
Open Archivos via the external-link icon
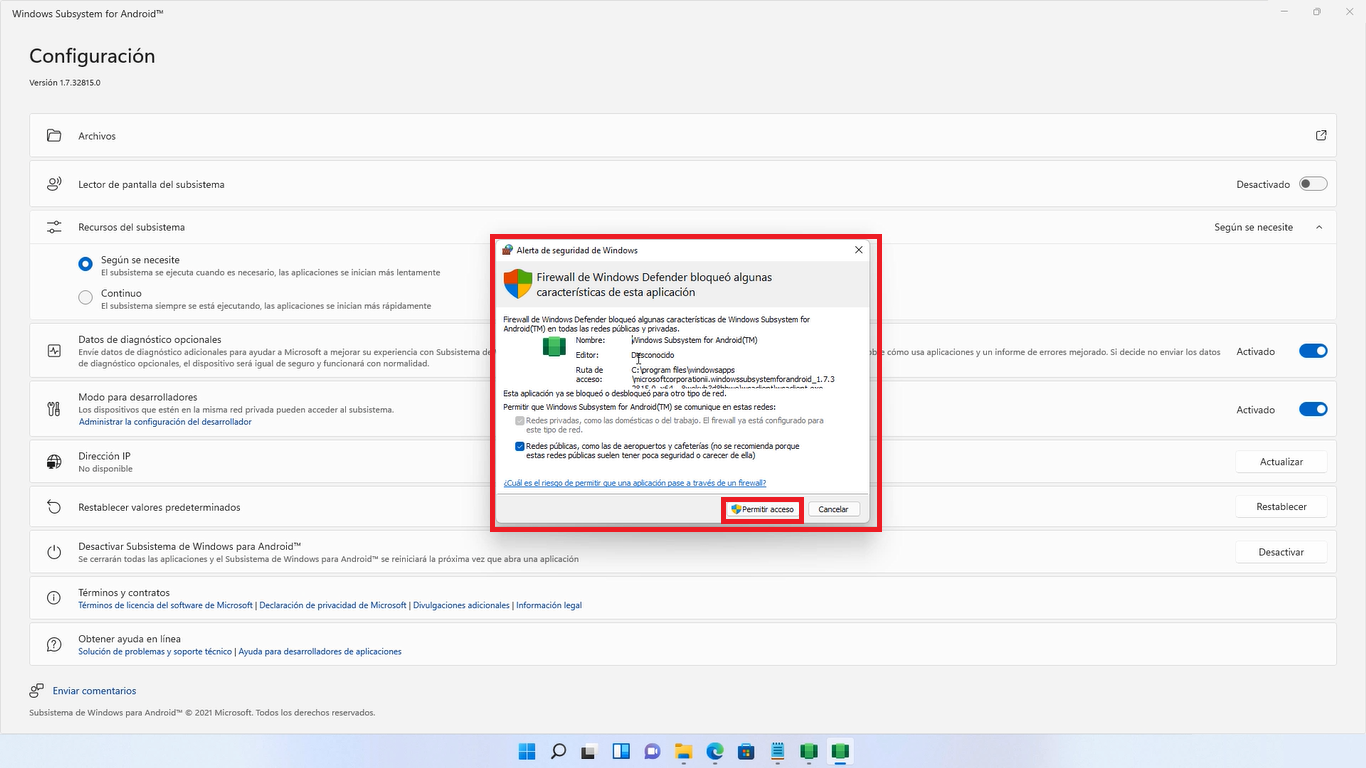click(1321, 135)
